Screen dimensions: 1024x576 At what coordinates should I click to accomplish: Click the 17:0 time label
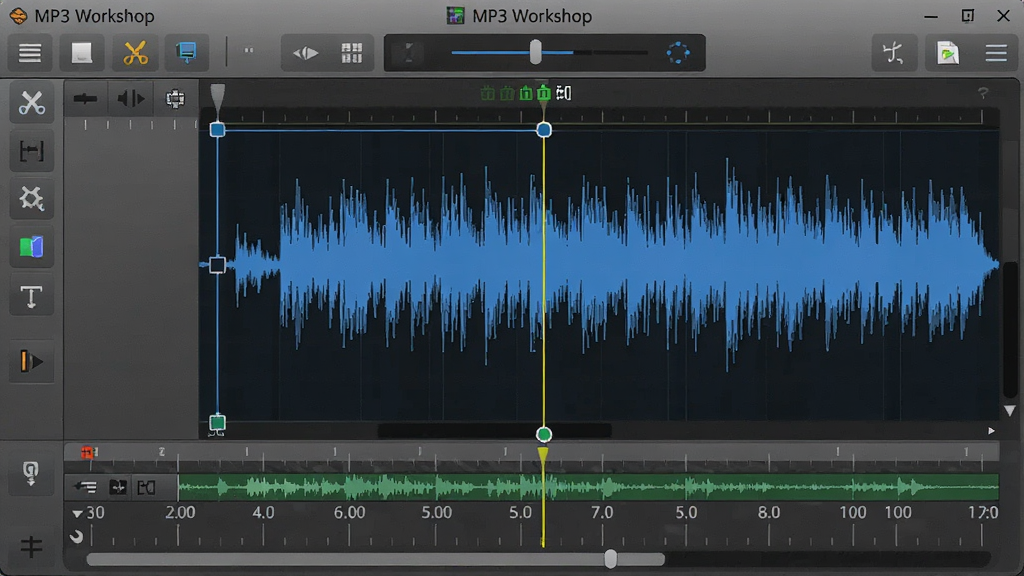click(984, 513)
